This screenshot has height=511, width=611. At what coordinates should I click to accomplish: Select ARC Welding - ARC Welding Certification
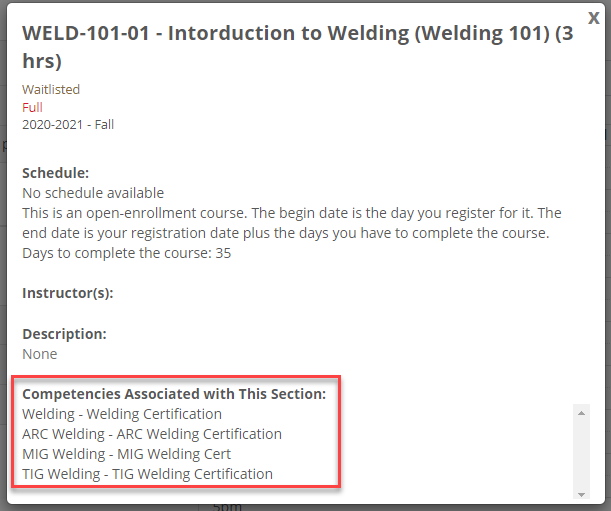tap(152, 434)
